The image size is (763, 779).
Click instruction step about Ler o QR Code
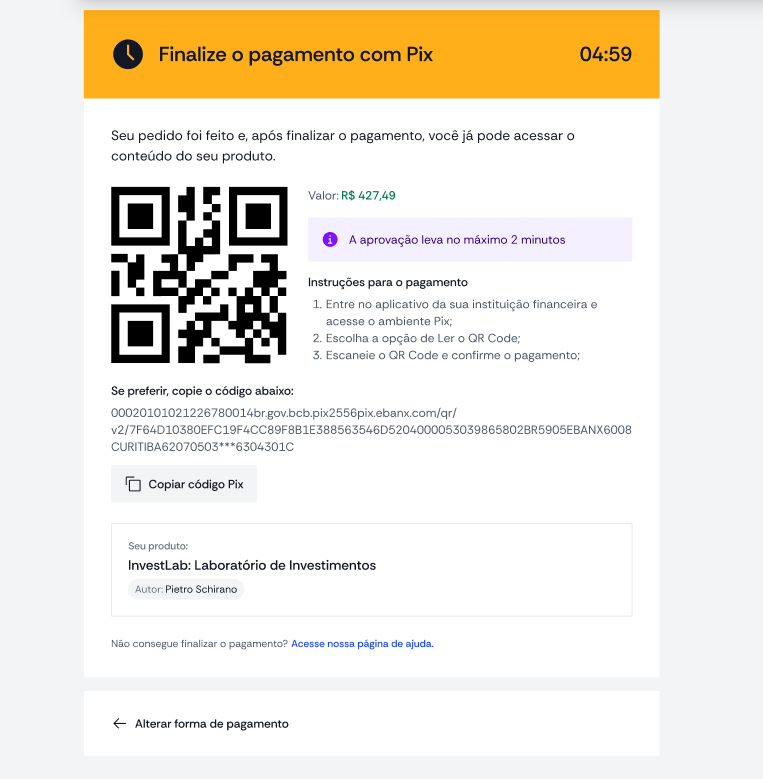pyautogui.click(x=423, y=338)
